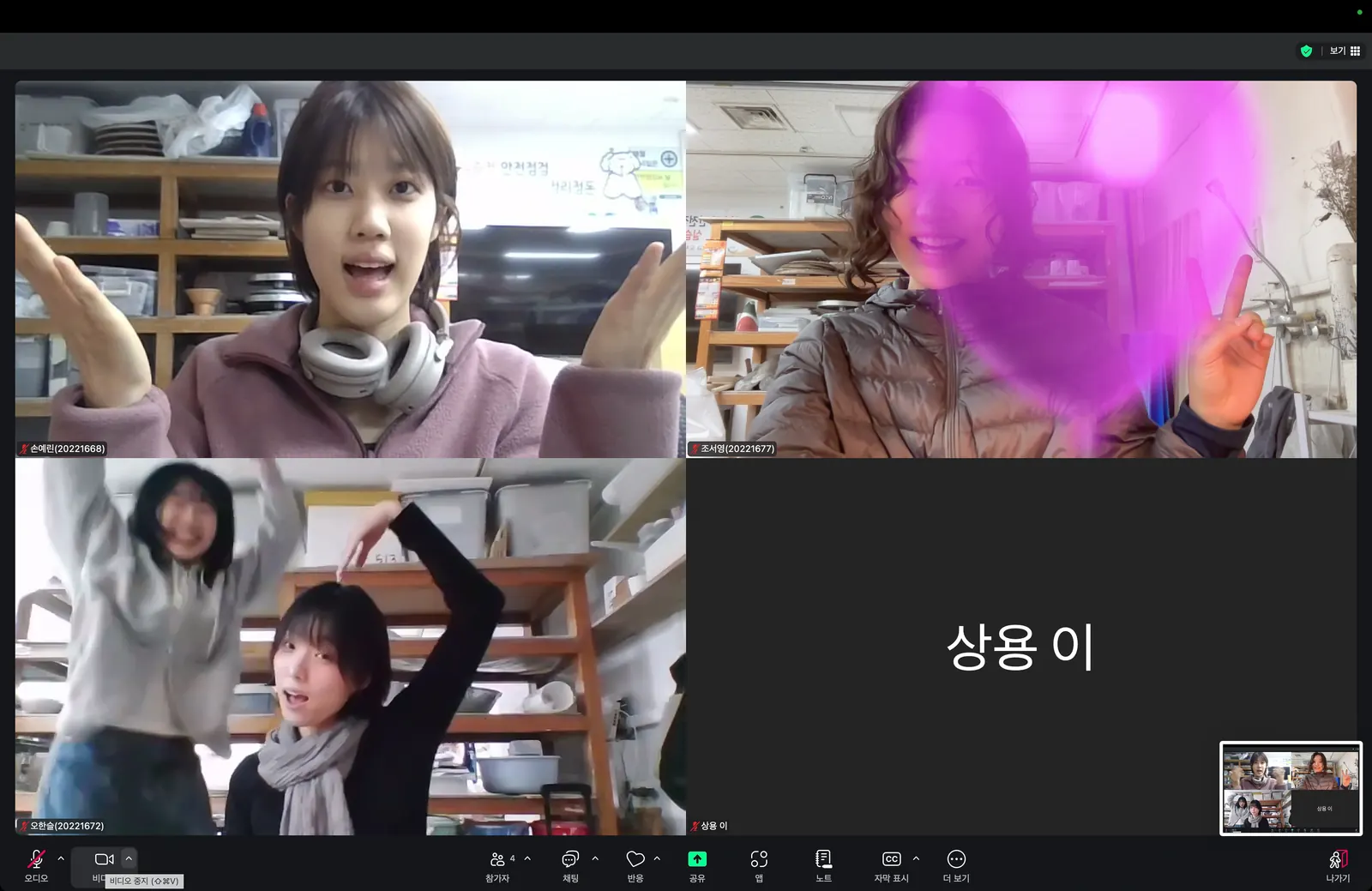Open audio options caret next to 오디오
Screen dimensions: 1372x891
tap(61, 858)
